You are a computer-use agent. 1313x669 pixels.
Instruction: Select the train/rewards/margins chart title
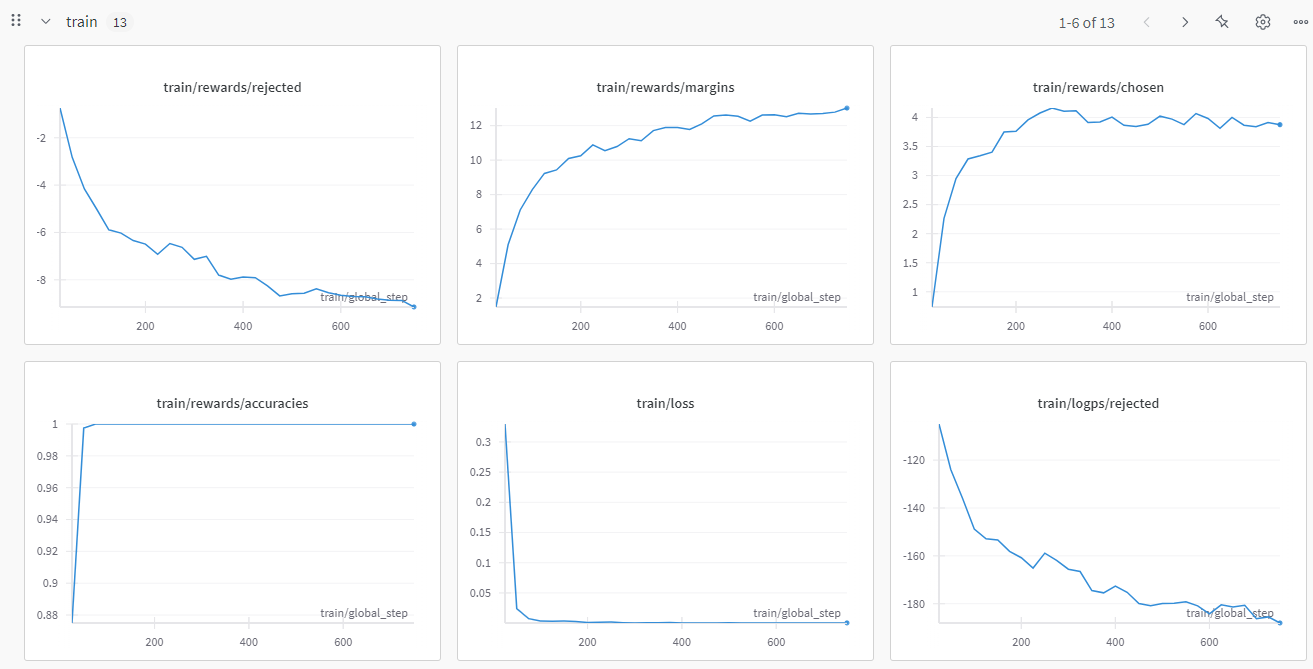click(x=665, y=87)
